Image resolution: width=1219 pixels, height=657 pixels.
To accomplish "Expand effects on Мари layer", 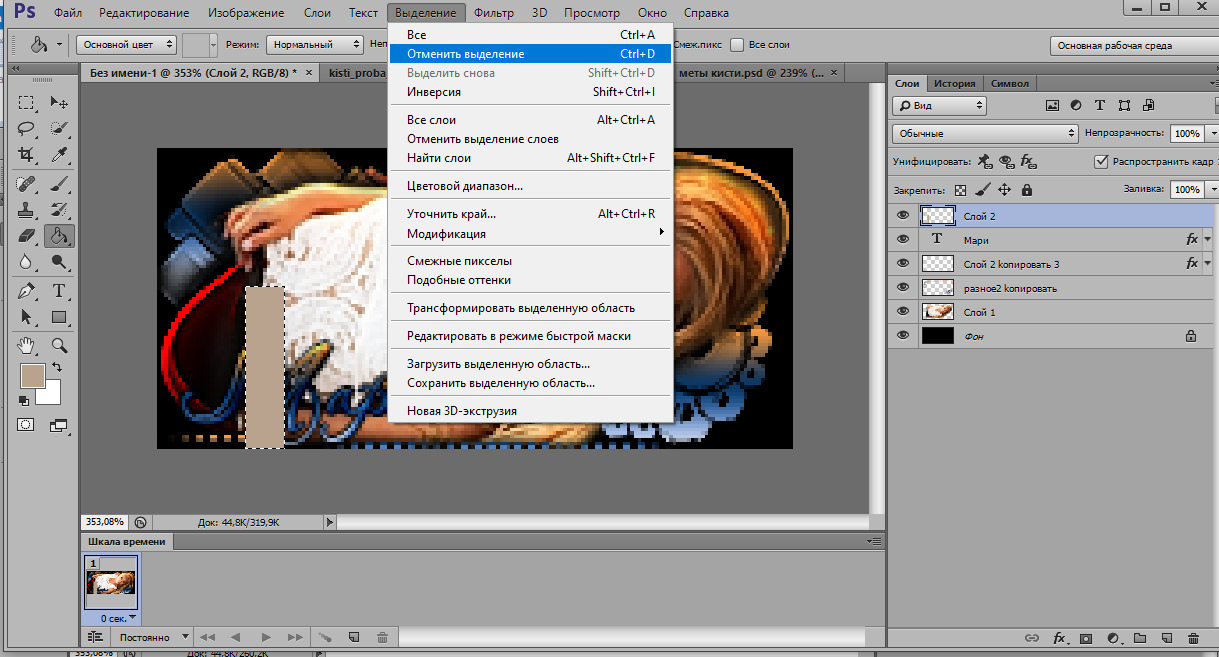I will (x=1208, y=240).
